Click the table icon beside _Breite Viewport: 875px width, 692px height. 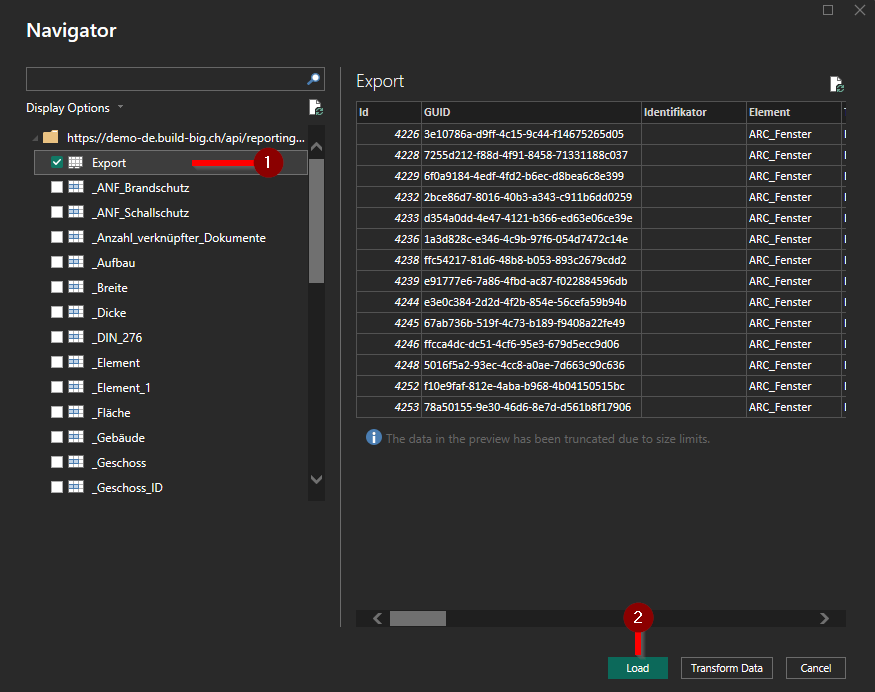[x=76, y=287]
